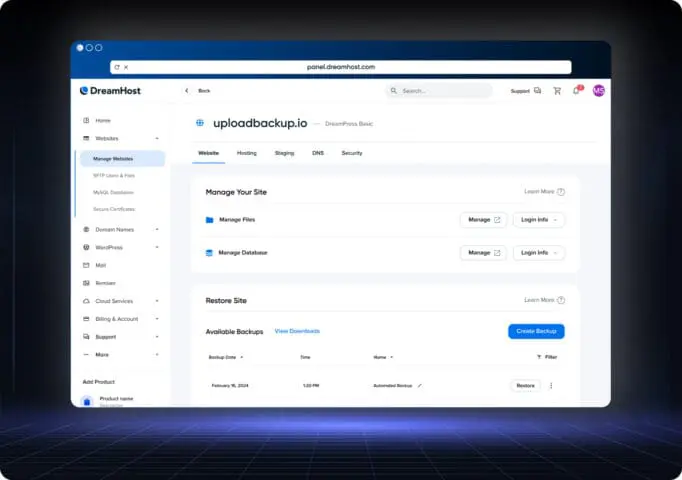Click browser reload icon in address bar
The image size is (682, 480).
point(117,67)
